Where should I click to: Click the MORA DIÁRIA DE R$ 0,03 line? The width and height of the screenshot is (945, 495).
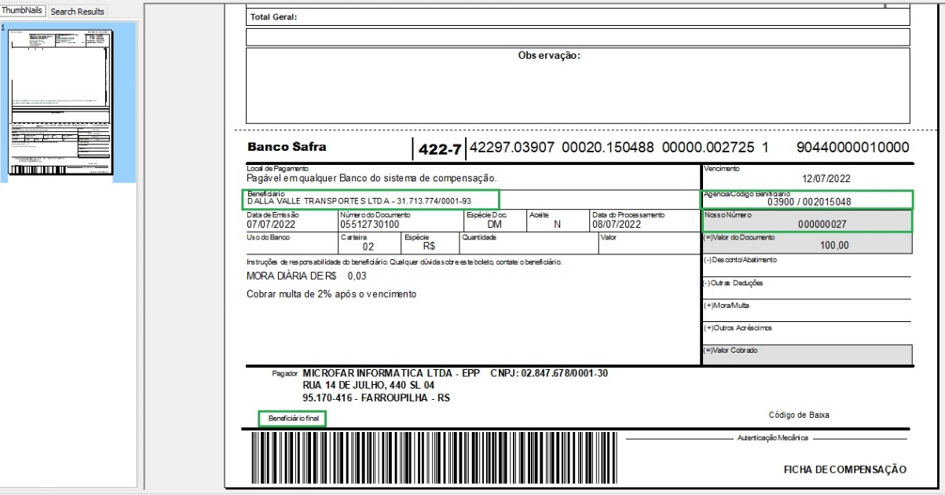point(306,276)
